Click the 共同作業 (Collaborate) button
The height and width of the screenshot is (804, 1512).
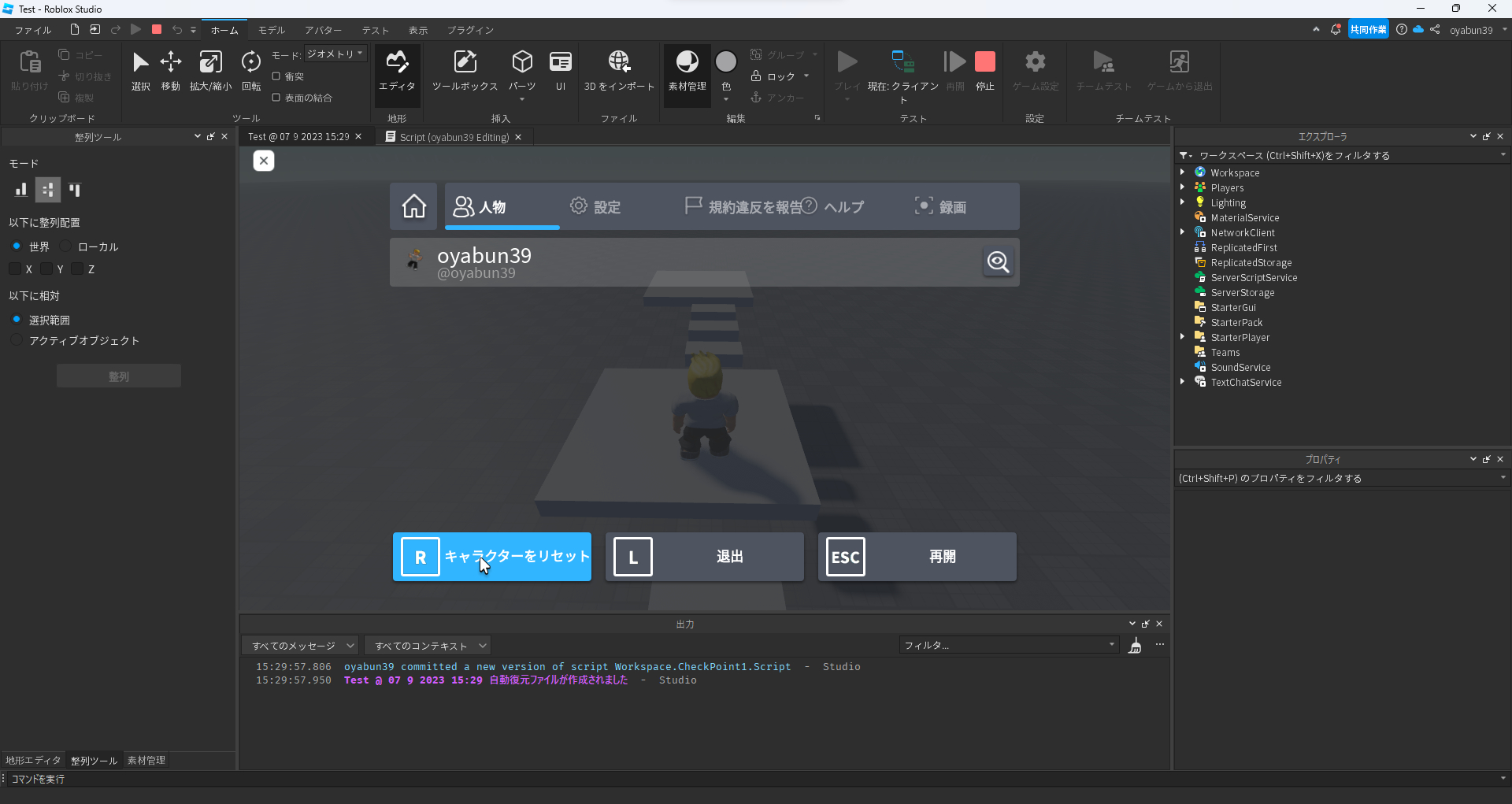coord(1369,30)
